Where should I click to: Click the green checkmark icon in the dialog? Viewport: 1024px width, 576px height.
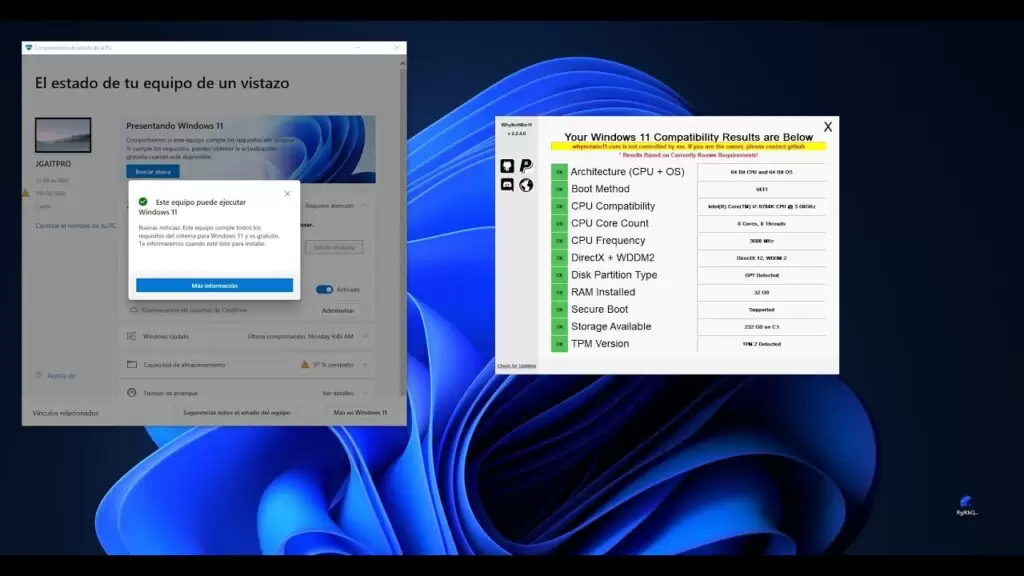[143, 202]
